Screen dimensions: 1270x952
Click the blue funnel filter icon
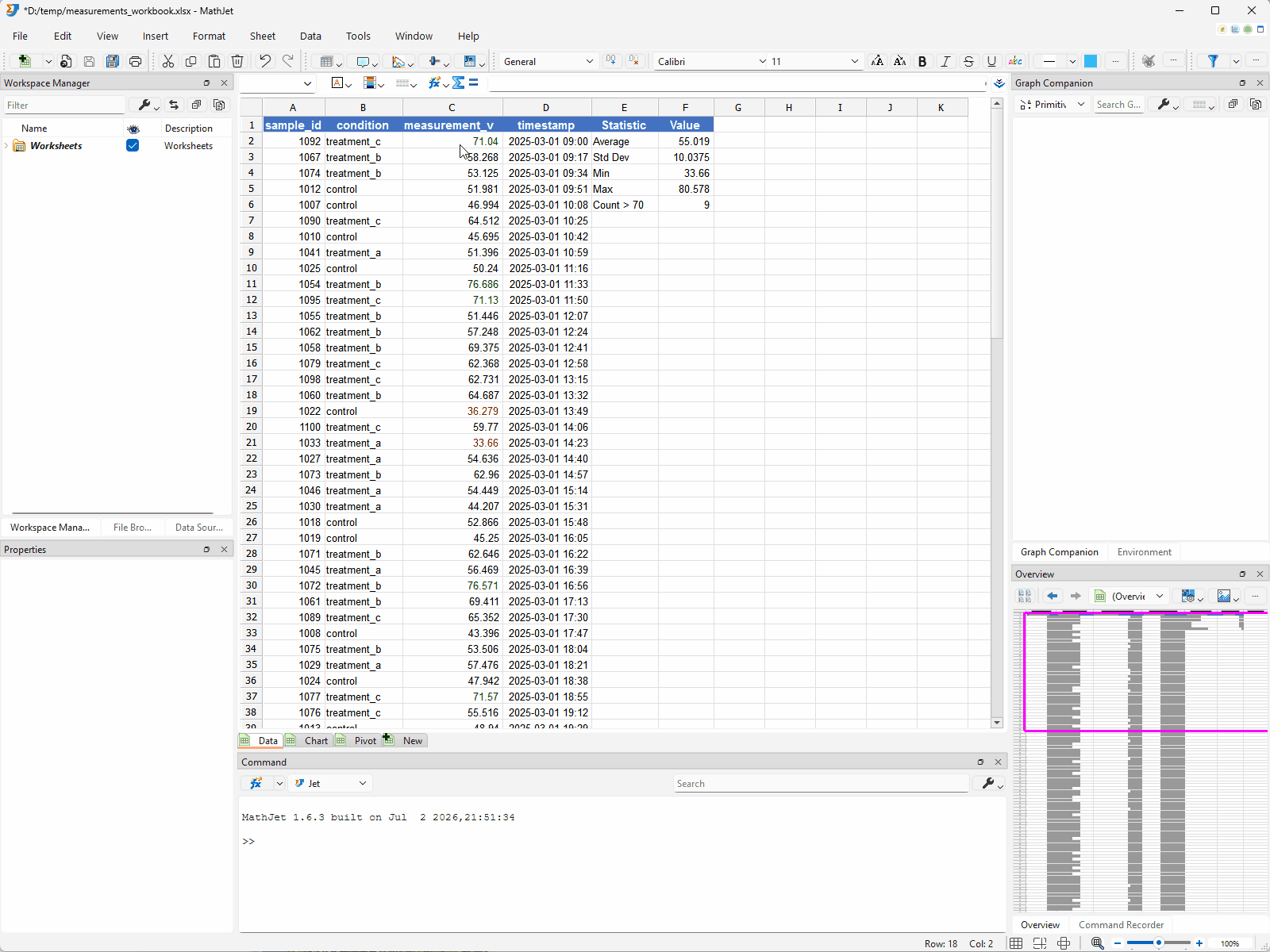coord(1213,61)
